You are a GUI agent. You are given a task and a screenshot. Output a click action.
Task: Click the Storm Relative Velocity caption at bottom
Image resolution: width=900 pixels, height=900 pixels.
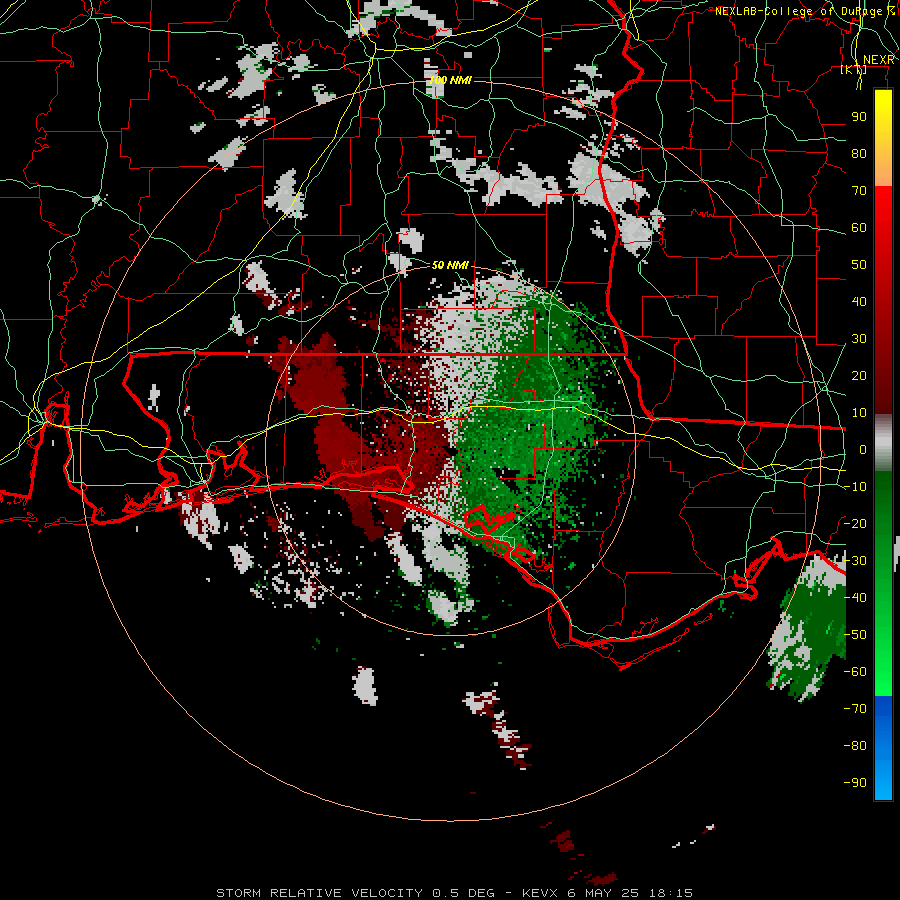click(454, 893)
